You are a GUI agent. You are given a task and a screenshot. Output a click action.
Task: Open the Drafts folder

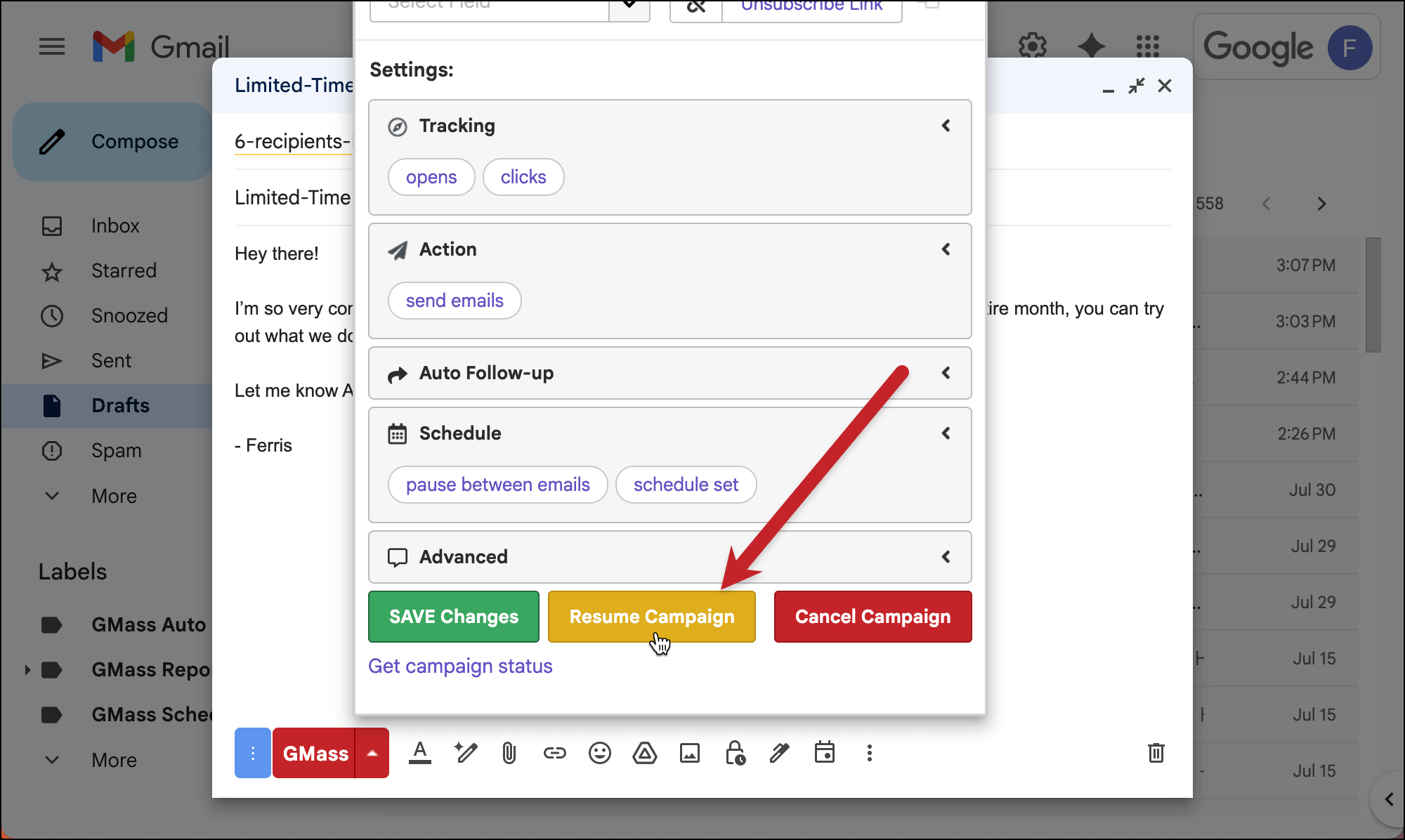[x=120, y=406]
